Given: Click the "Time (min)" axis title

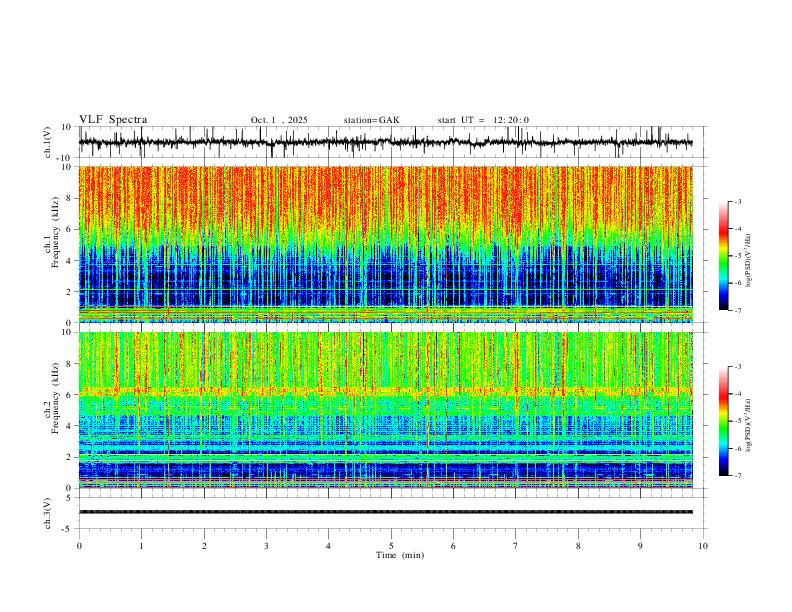Looking at the screenshot, I should point(400,555).
